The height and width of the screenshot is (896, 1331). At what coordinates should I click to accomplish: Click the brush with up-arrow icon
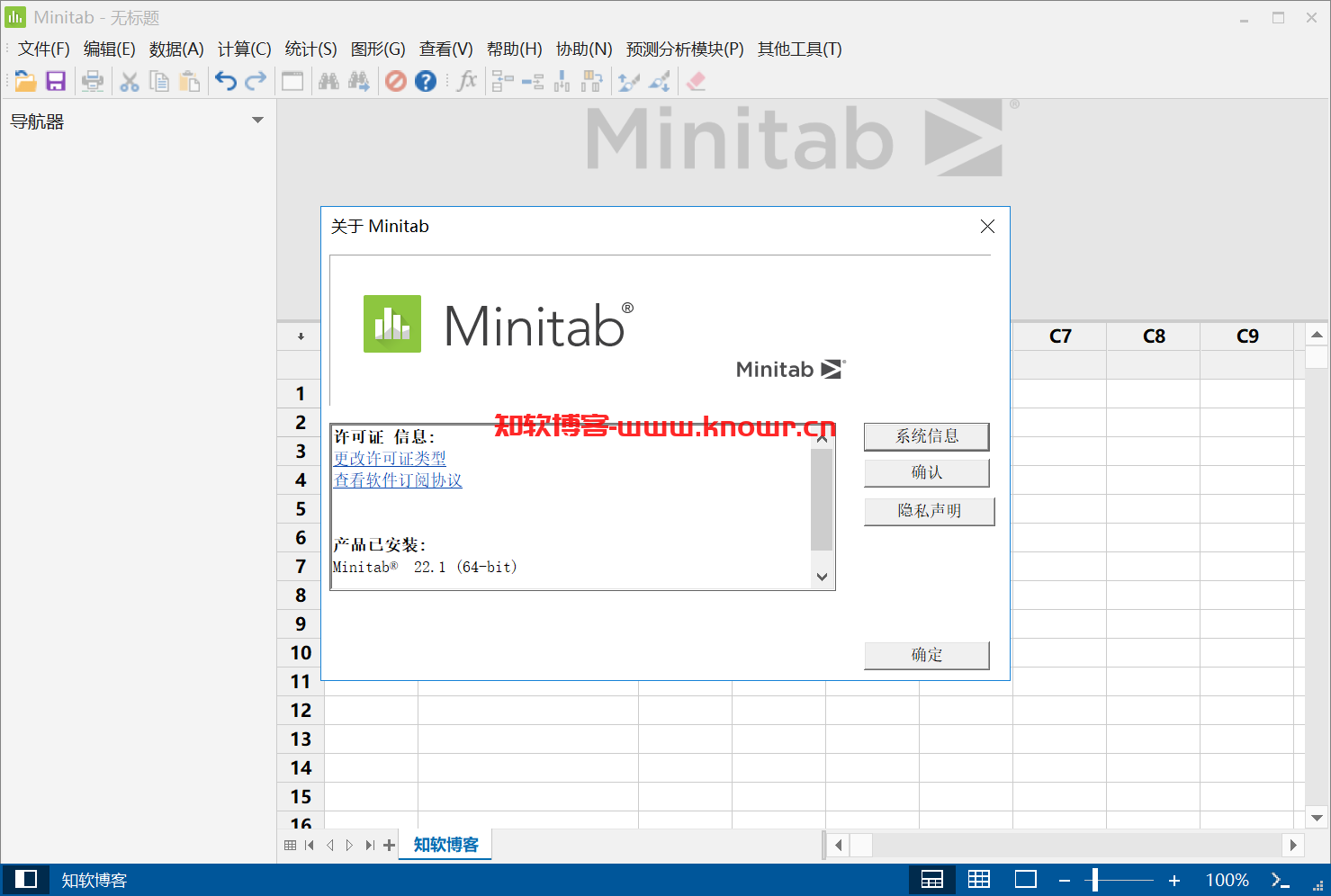click(x=629, y=82)
